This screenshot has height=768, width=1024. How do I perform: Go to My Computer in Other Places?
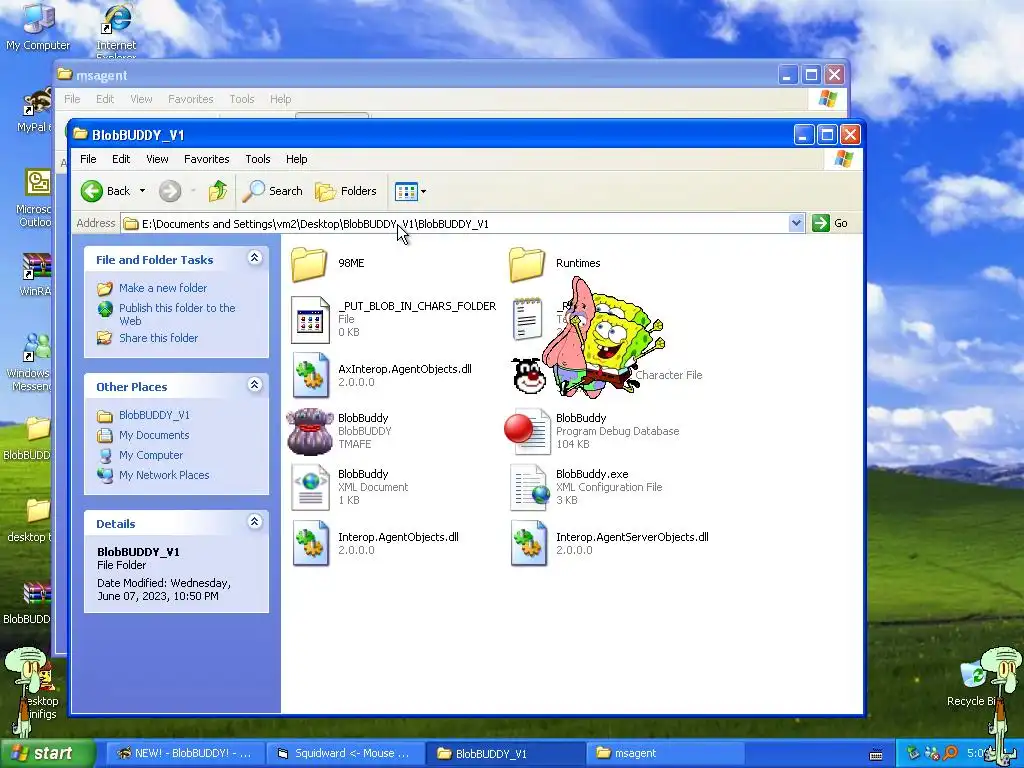151,455
